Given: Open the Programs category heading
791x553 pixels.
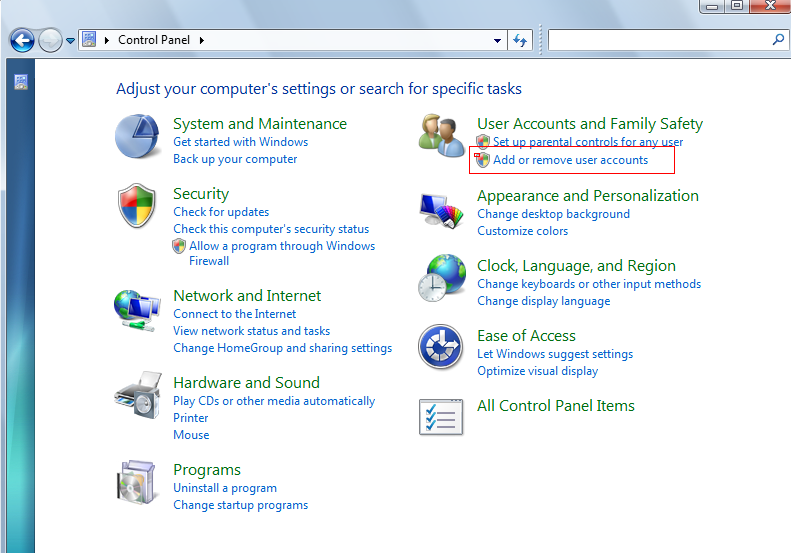Looking at the screenshot, I should pos(207,470).
